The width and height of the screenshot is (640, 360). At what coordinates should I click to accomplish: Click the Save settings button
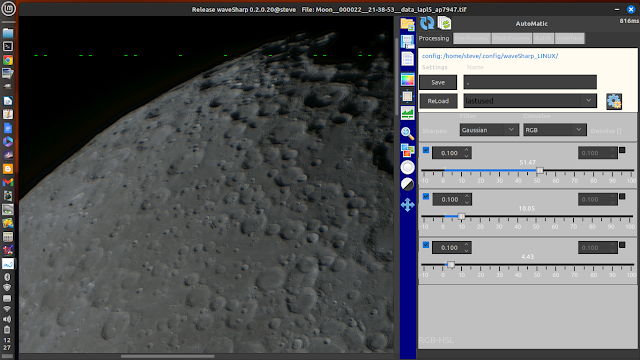point(438,82)
